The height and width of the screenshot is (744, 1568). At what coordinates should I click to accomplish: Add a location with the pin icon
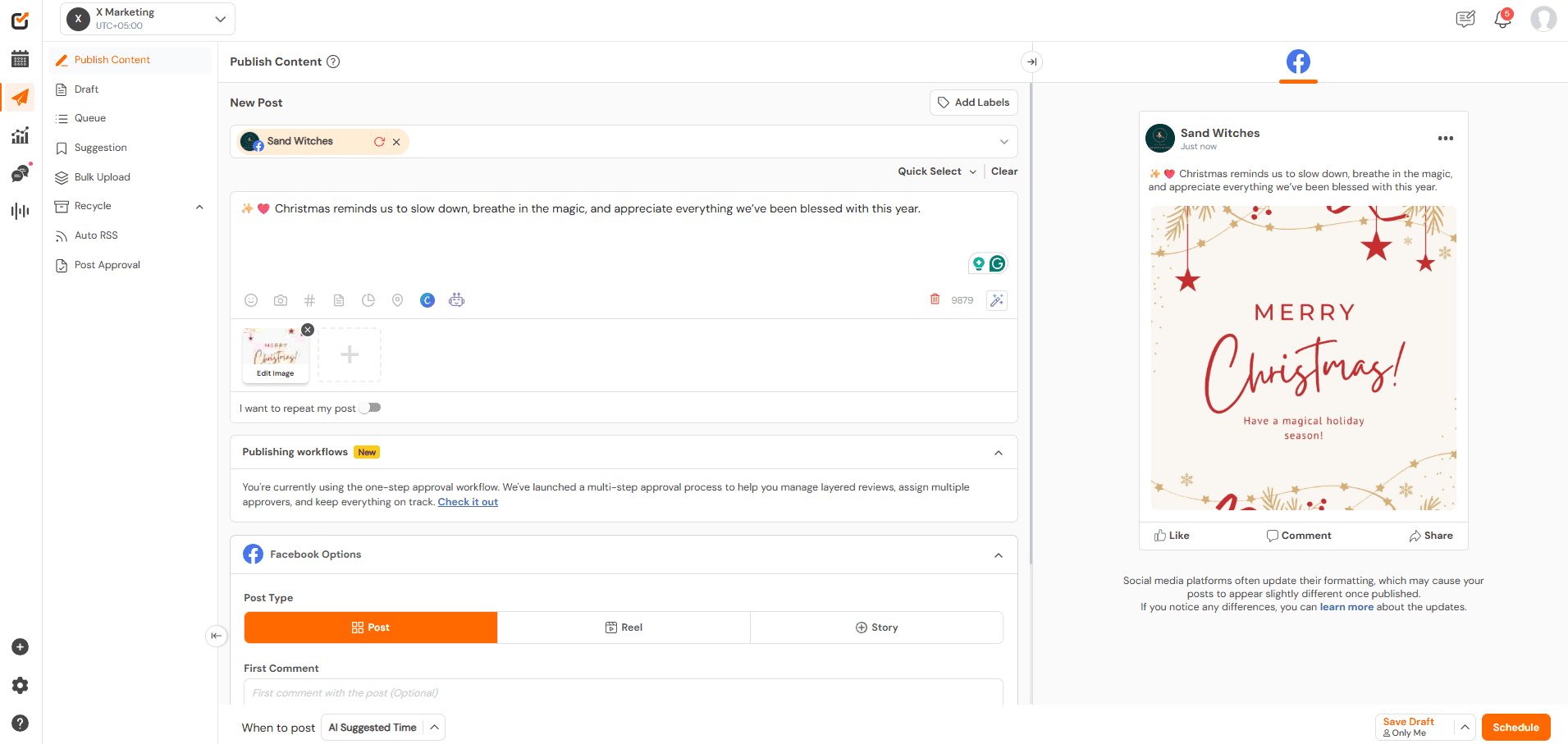point(398,300)
